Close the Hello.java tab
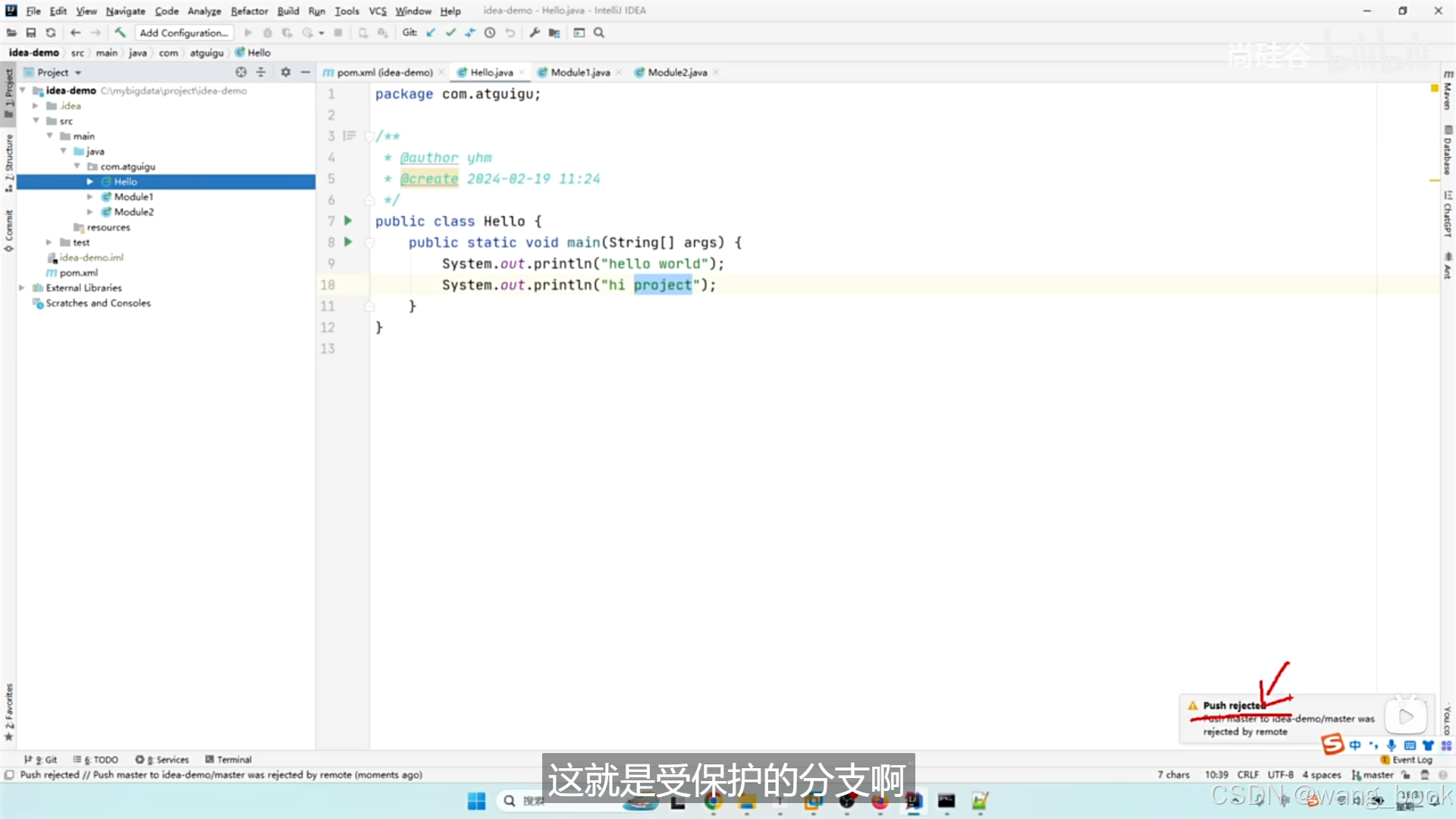1456x819 pixels. [x=522, y=72]
